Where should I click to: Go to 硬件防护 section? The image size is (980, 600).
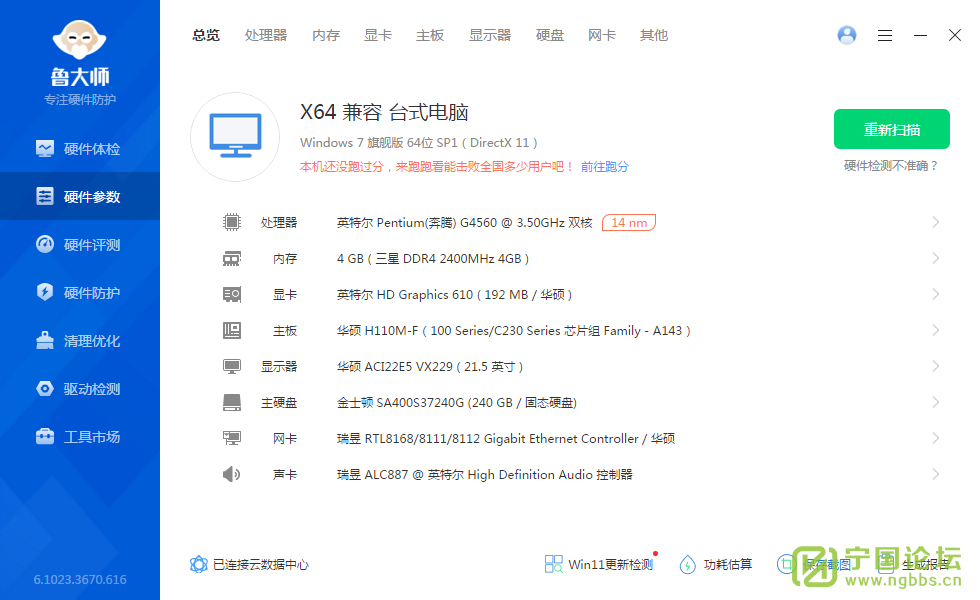coord(79,292)
